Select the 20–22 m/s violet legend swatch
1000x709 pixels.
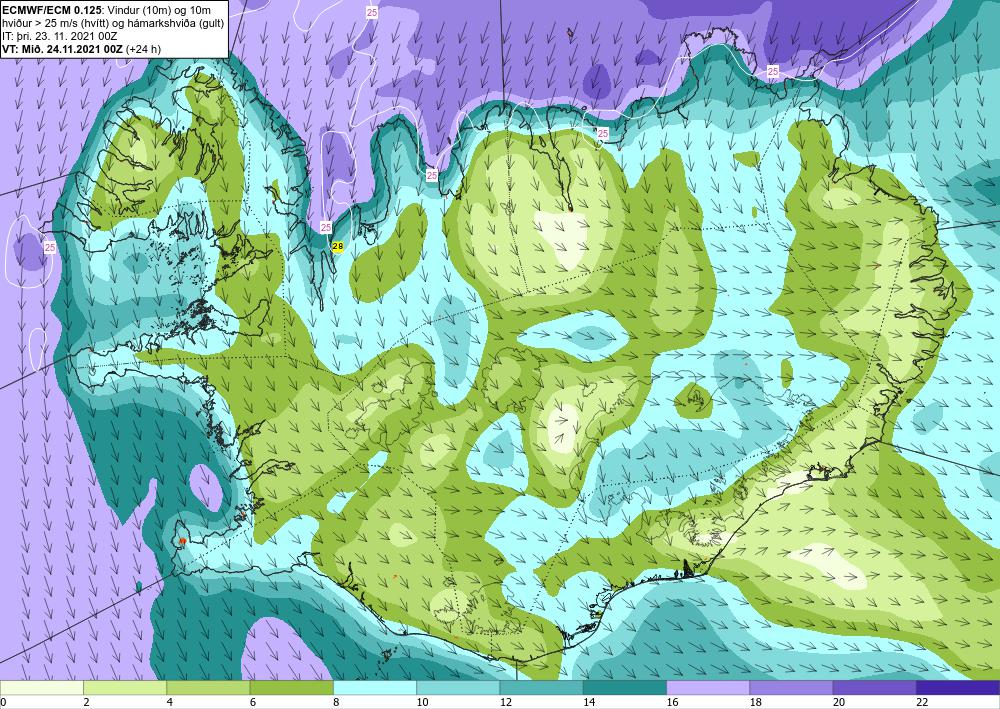874,688
